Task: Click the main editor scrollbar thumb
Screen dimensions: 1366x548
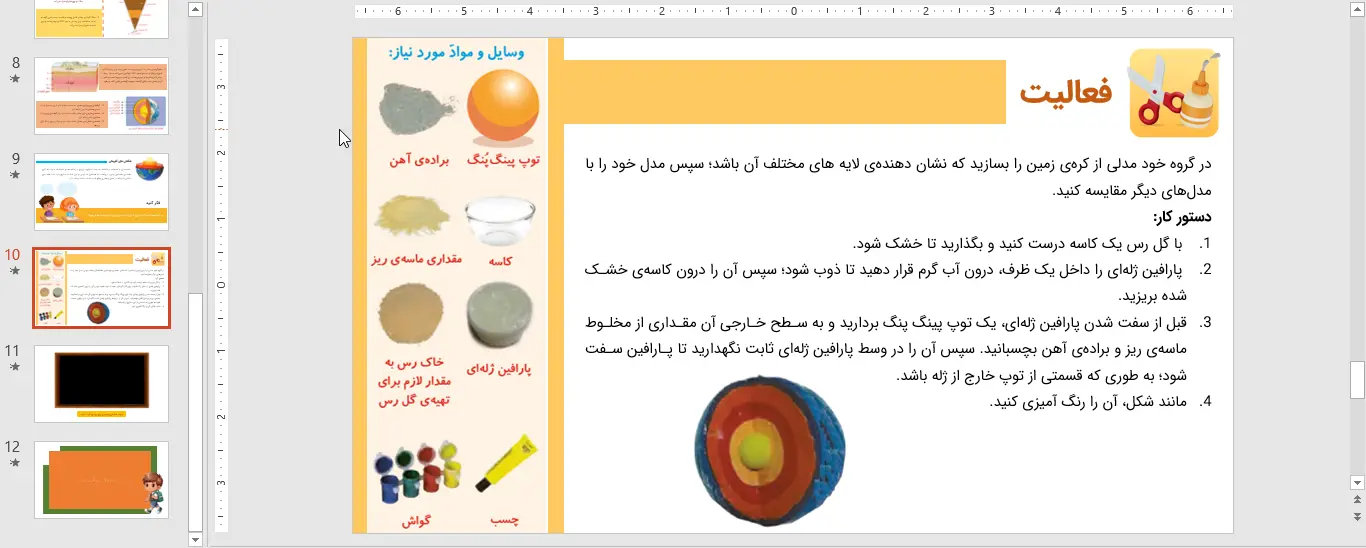Action: (x=1357, y=380)
